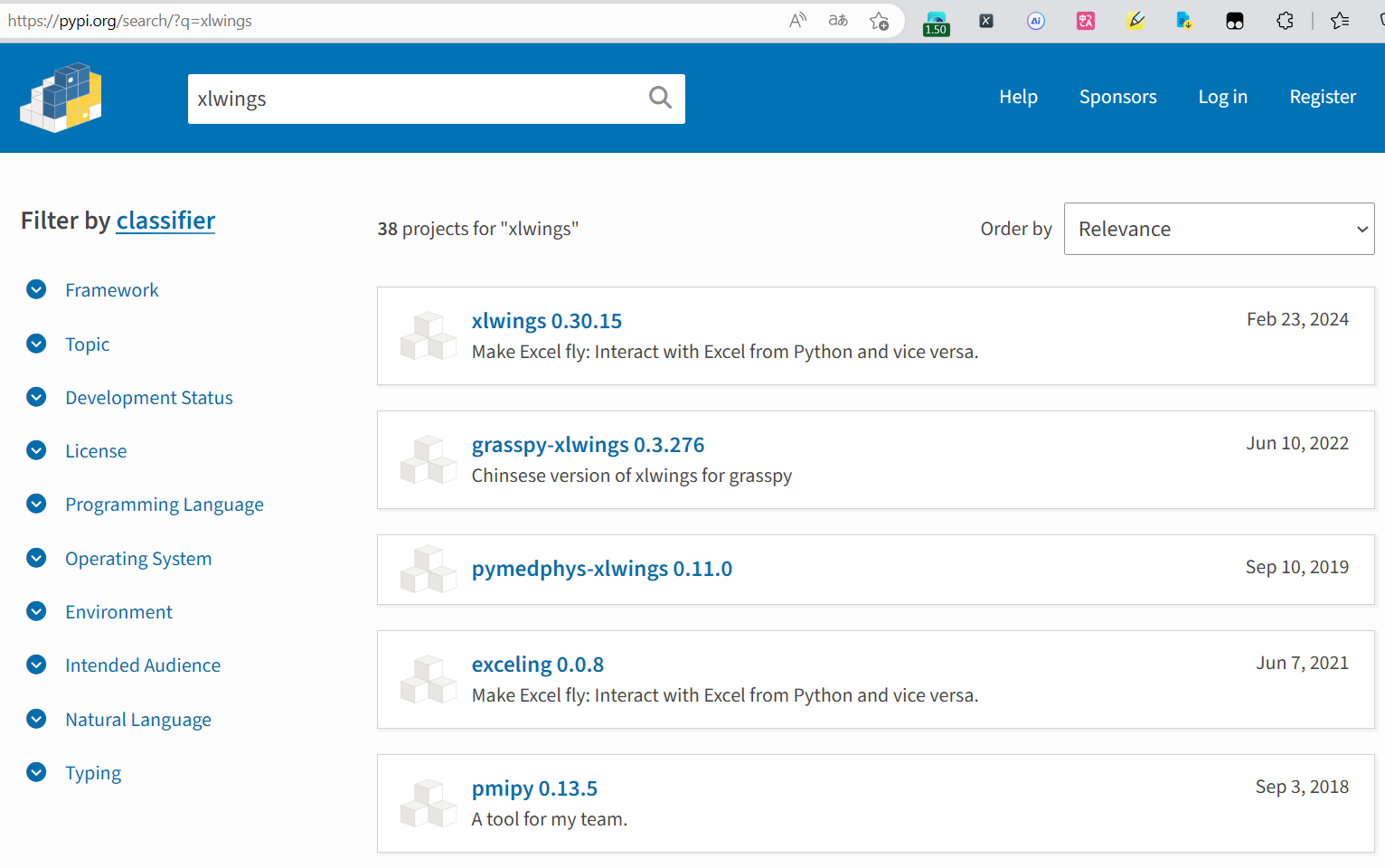Click the Development Status label

point(149,398)
